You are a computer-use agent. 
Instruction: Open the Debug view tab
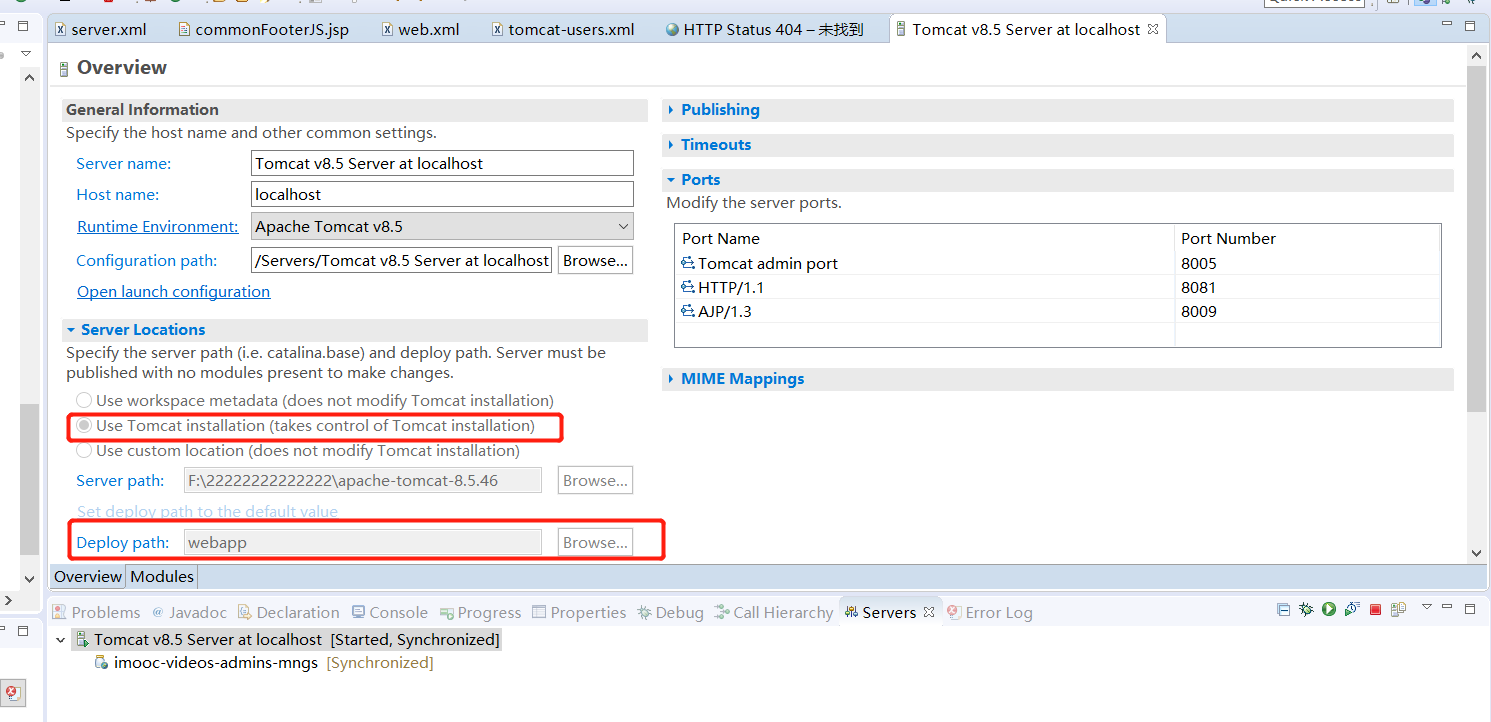671,612
